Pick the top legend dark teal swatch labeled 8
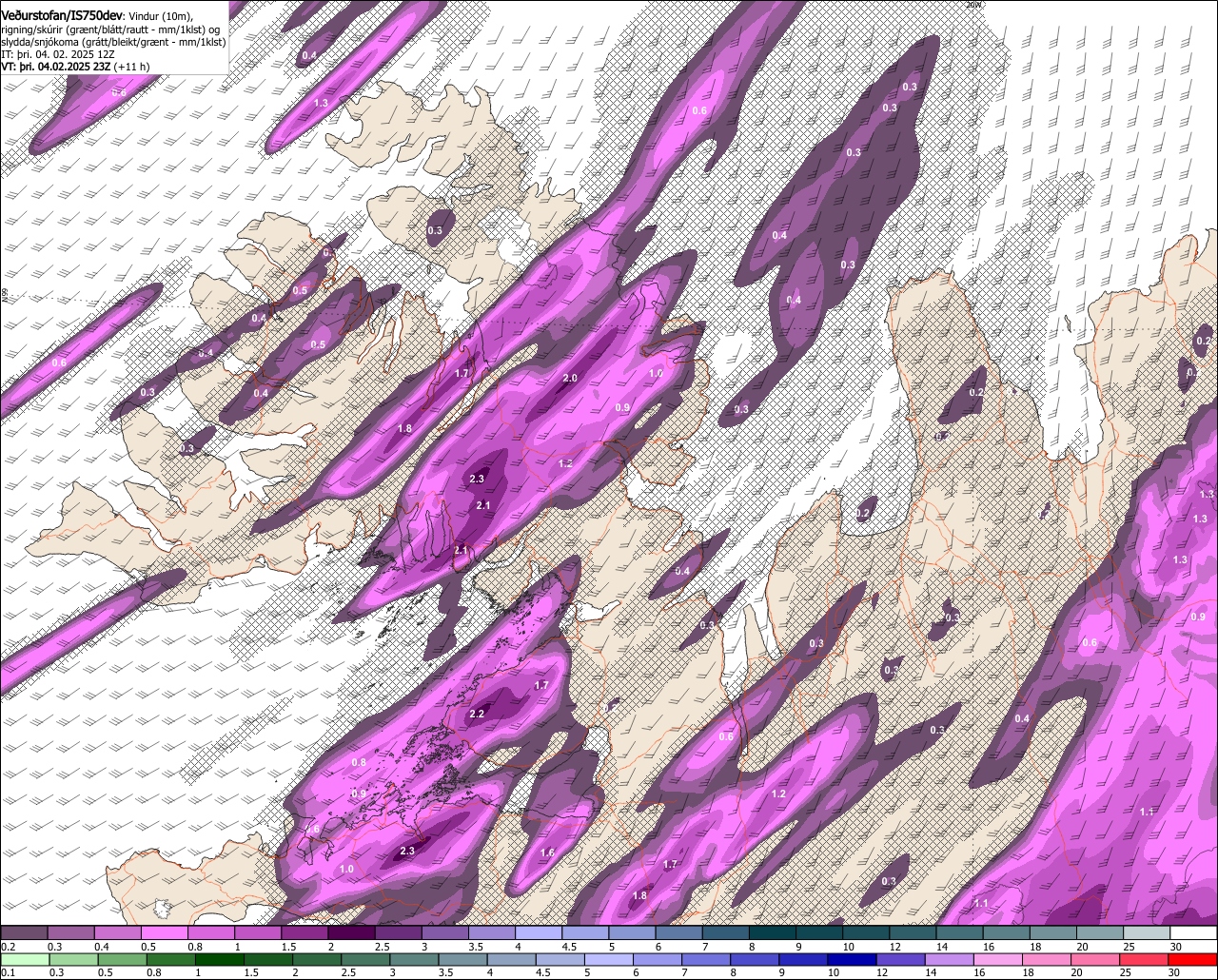1218x980 pixels. 773,932
